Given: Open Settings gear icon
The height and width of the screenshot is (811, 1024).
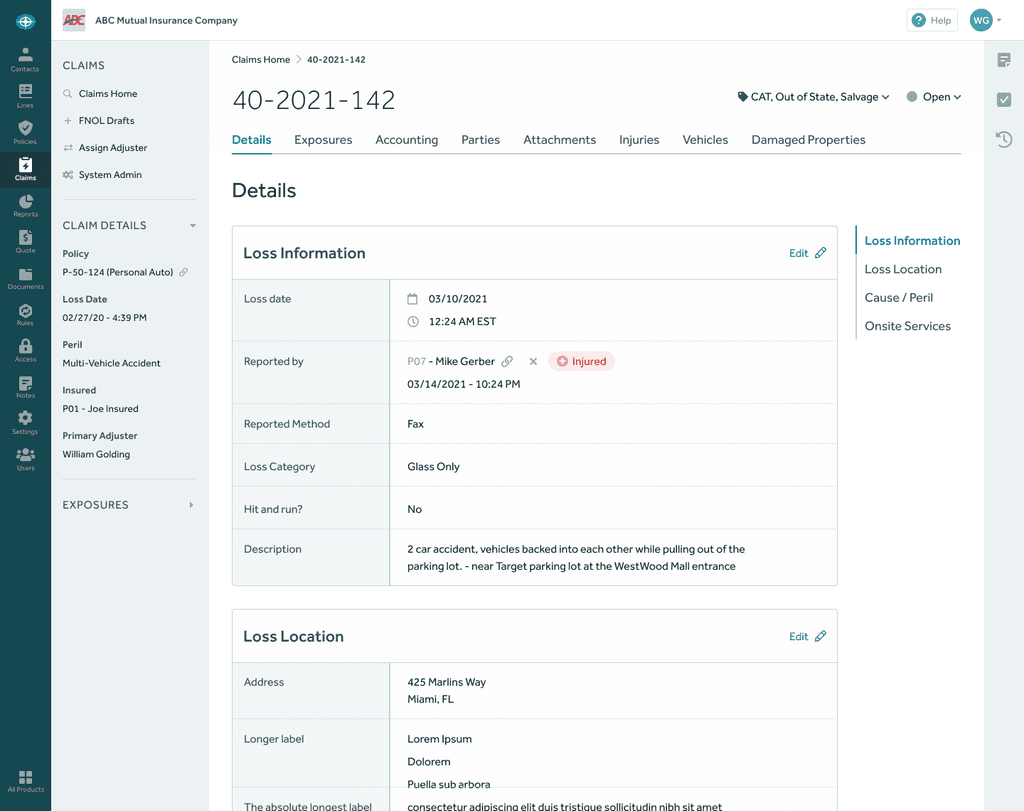Looking at the screenshot, I should 25,423.
